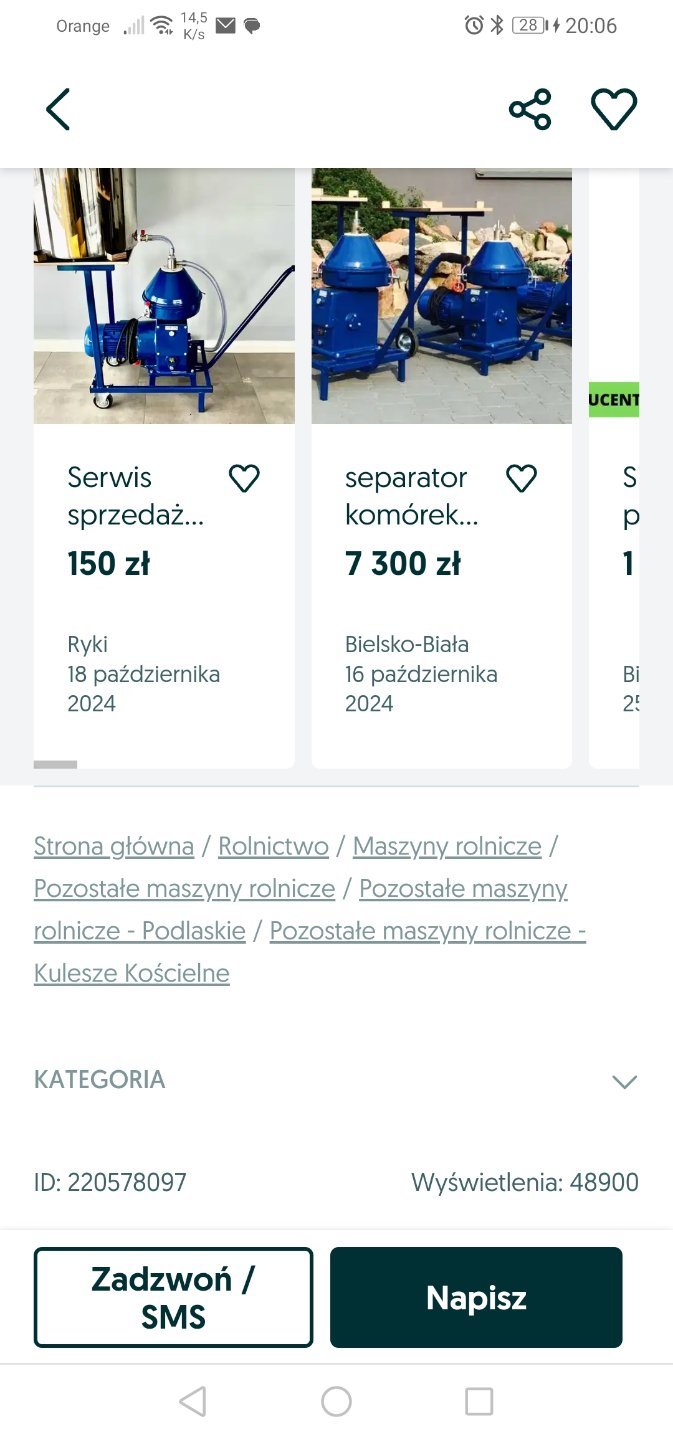Open the Bielsko-Biała separator listing photo

[x=441, y=296]
